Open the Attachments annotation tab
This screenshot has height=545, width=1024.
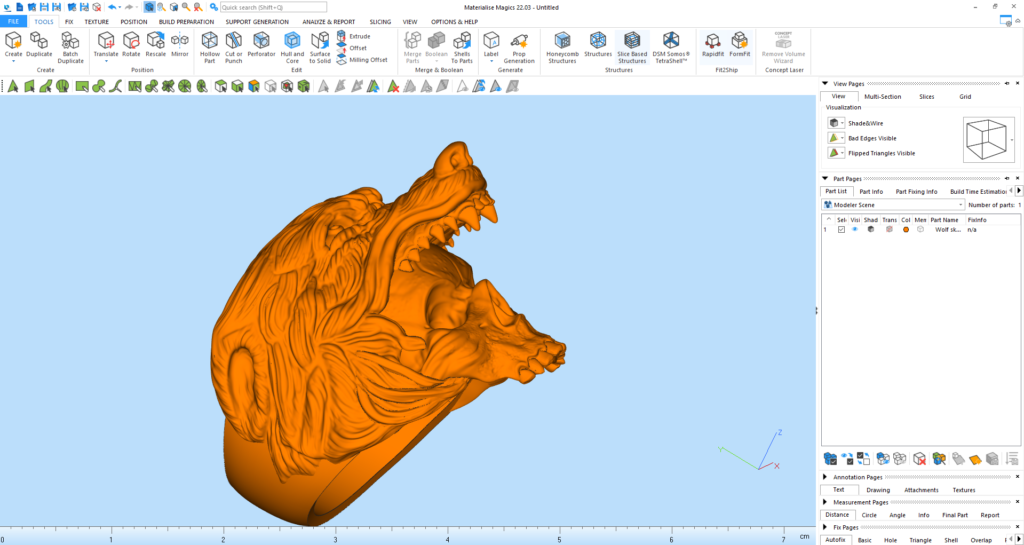(921, 490)
